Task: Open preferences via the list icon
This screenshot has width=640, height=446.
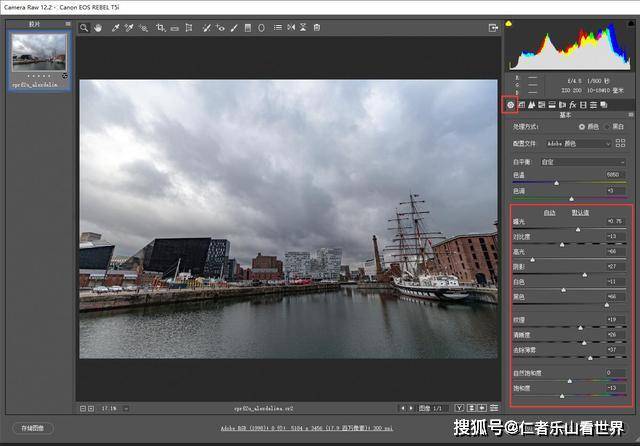Action: tap(278, 28)
